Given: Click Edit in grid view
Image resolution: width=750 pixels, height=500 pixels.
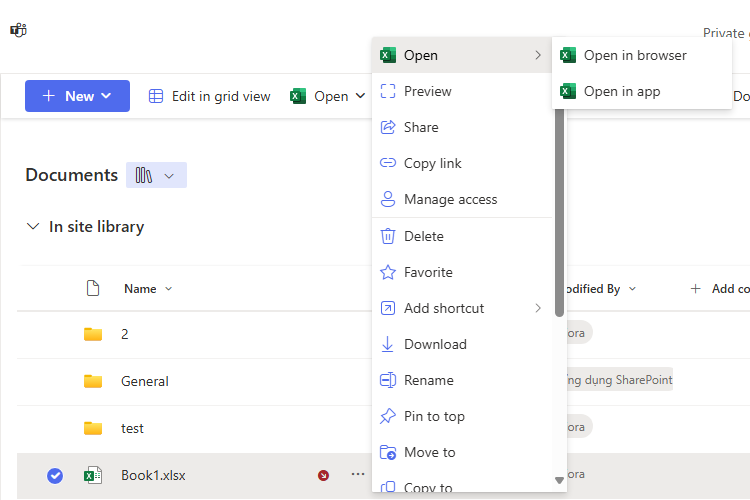Looking at the screenshot, I should pos(210,96).
